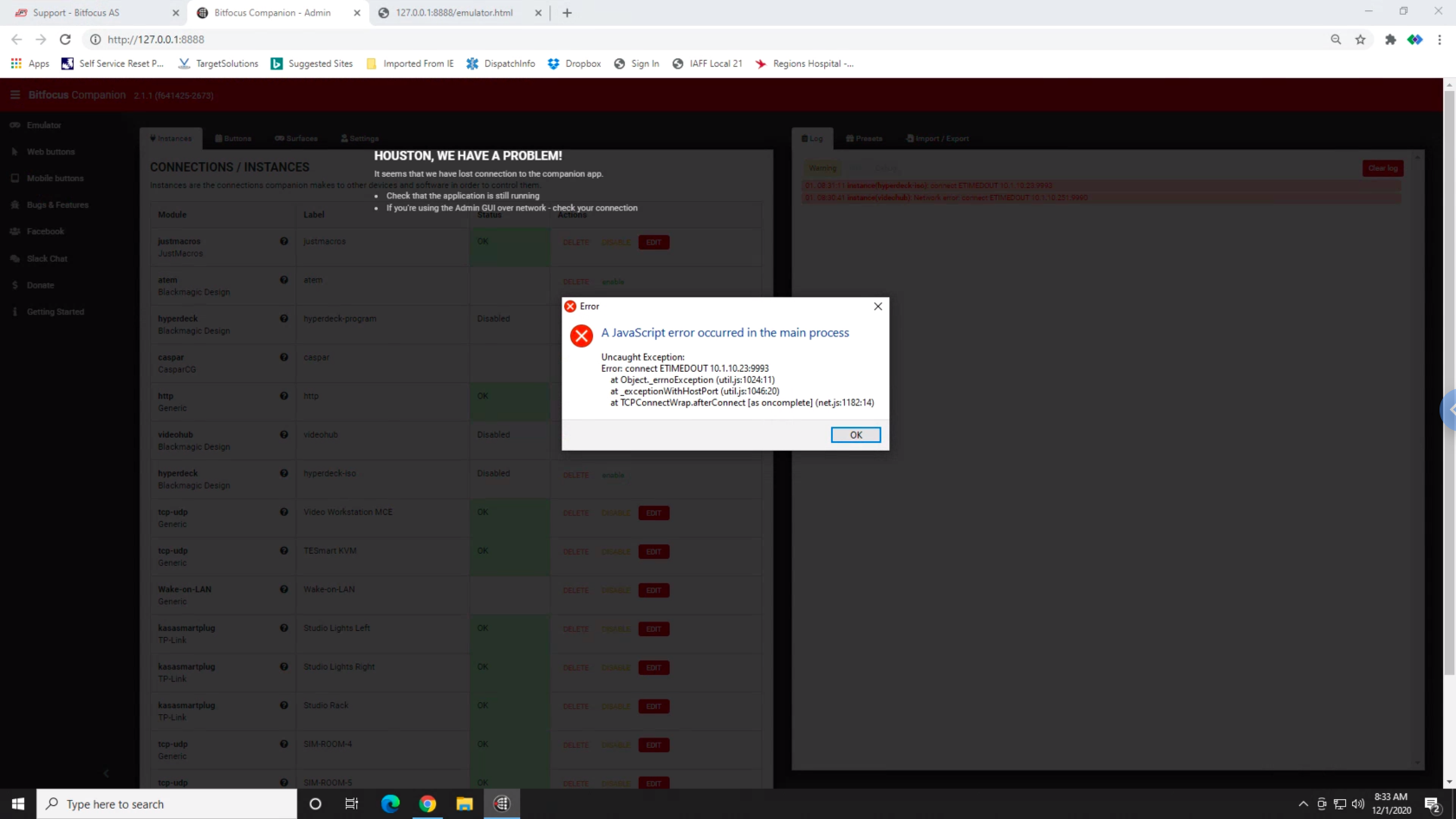Open the IAFF Local 21 bookmark

(x=707, y=63)
